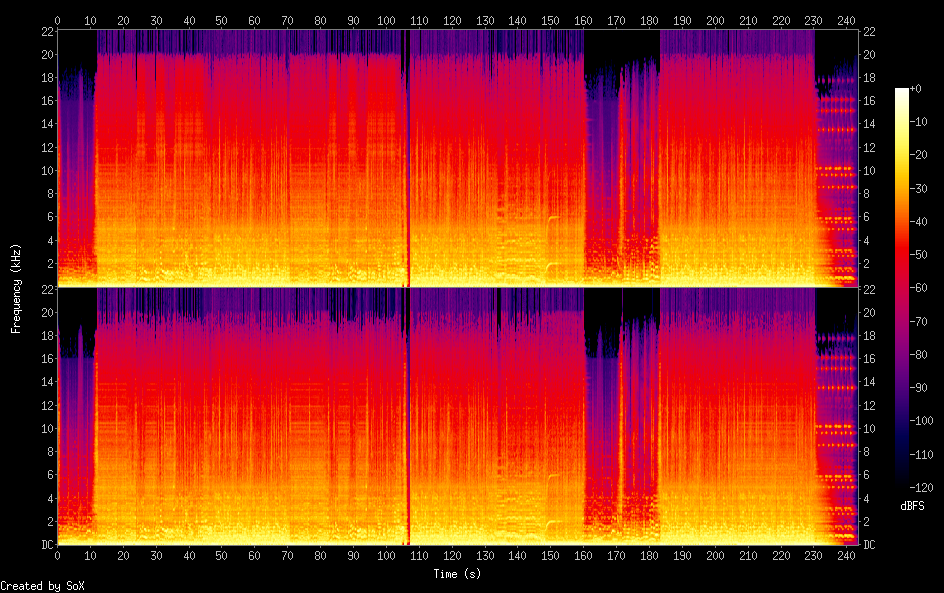The width and height of the screenshot is (944, 593).
Task: Click the "Frequency (kHz)" axis title
Action: 16,288
